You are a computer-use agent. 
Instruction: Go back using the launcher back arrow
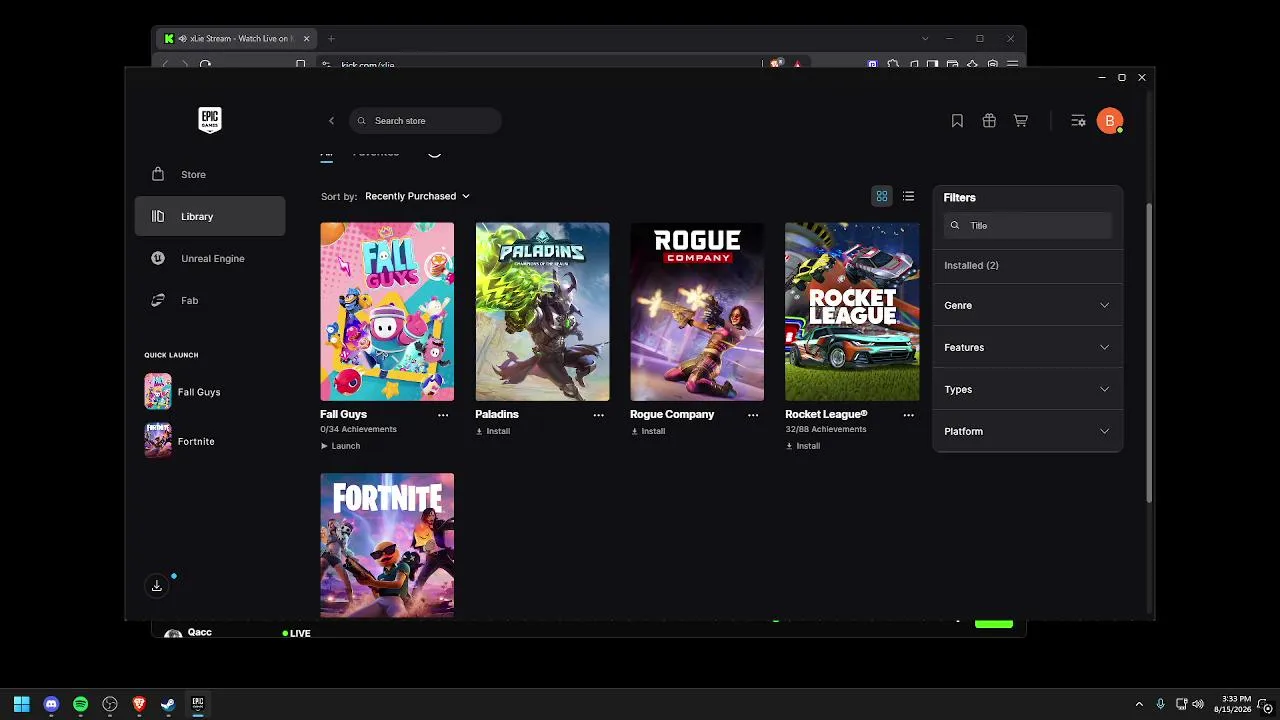(332, 121)
